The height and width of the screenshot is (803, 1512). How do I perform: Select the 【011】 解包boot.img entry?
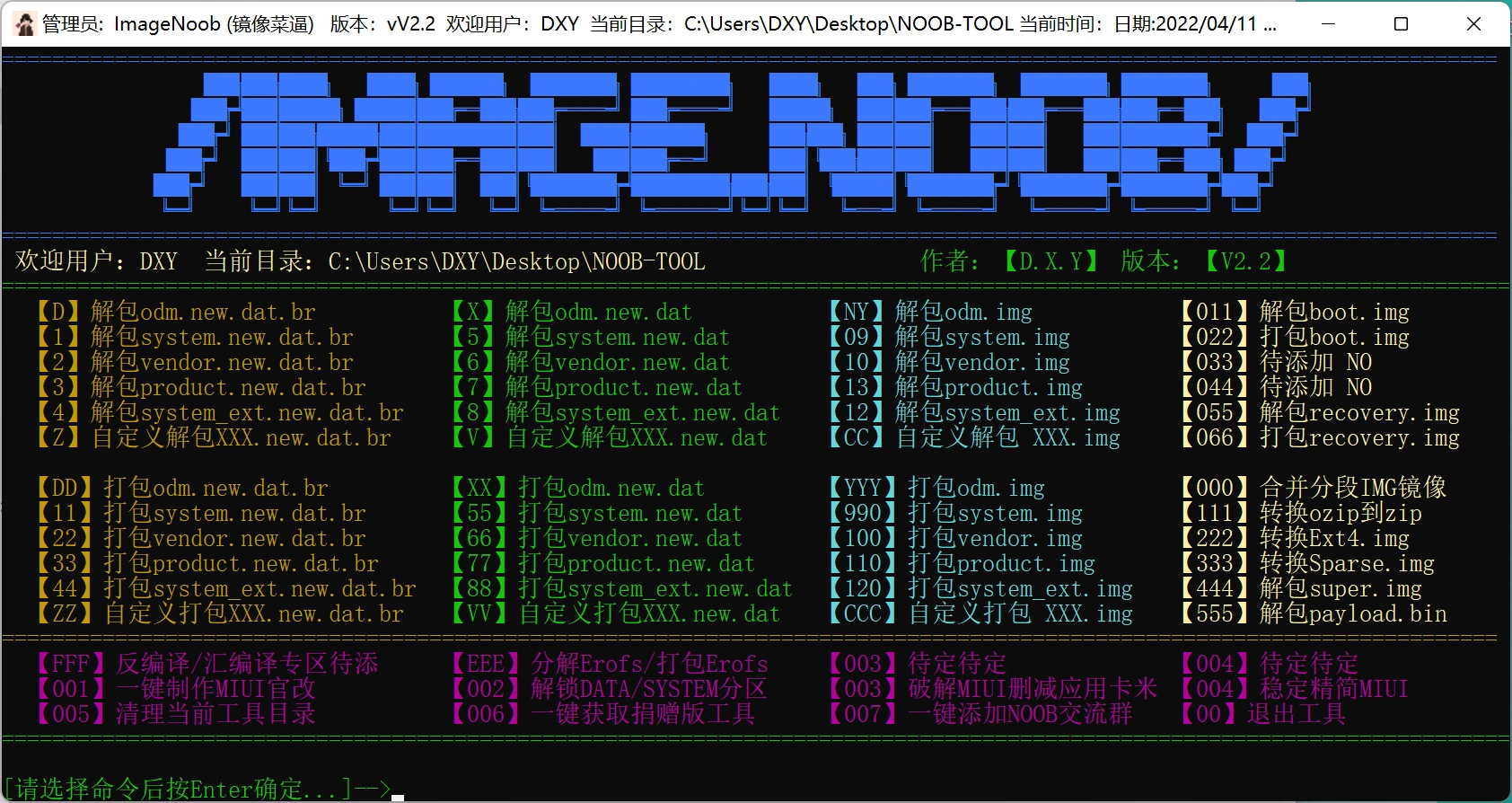point(1294,313)
